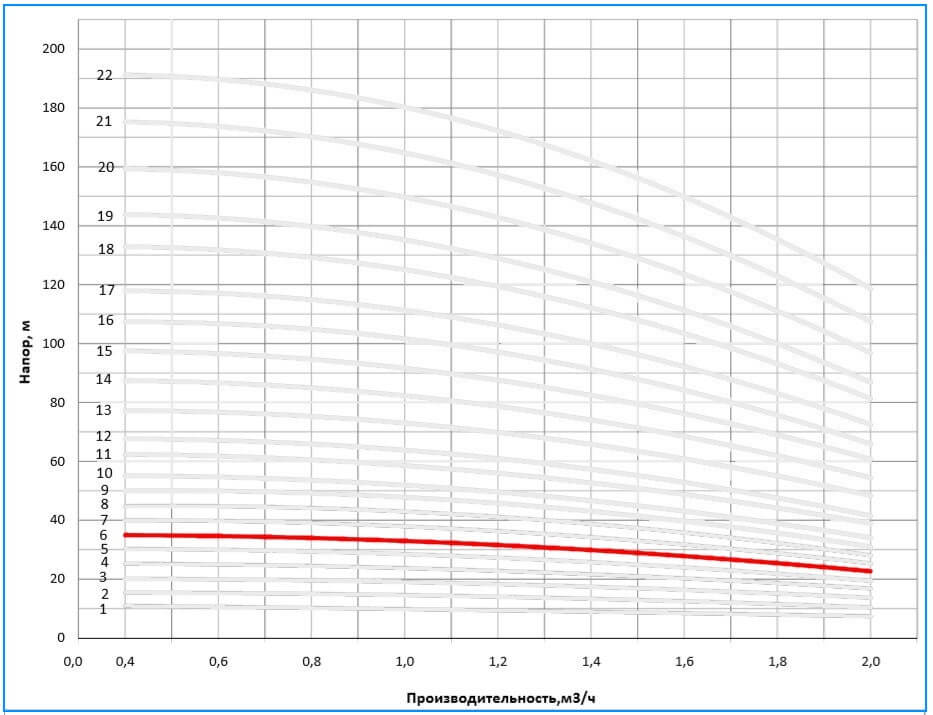This screenshot has height=715, width=933.
Task: Select curve label 13
Action: [x=104, y=410]
